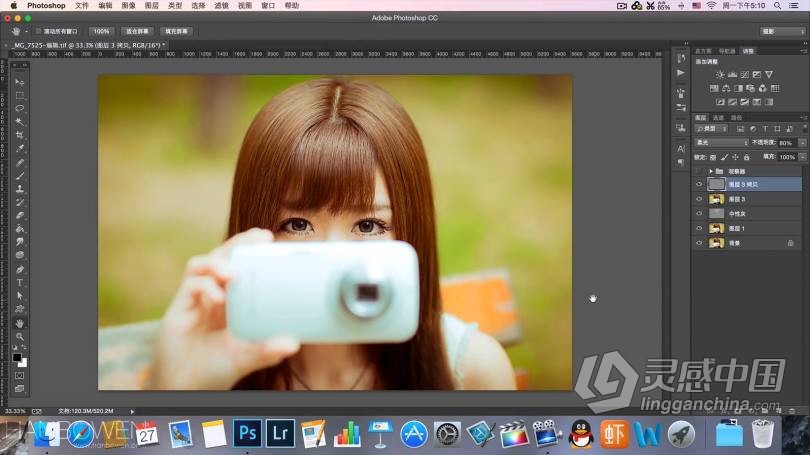Screen dimensions: 810x455
Task: Hide the 背景 layer eye icon
Action: click(x=699, y=243)
